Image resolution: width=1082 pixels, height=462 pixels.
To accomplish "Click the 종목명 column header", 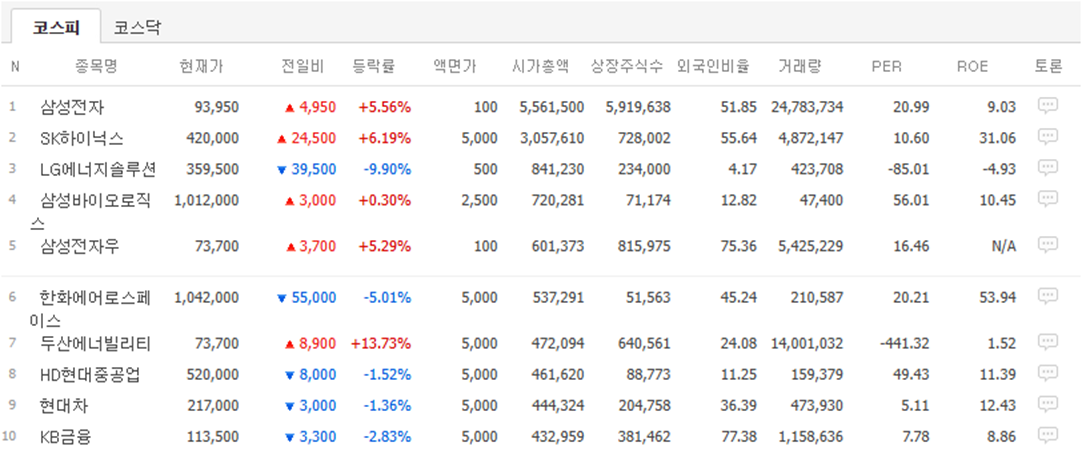I will (97, 66).
